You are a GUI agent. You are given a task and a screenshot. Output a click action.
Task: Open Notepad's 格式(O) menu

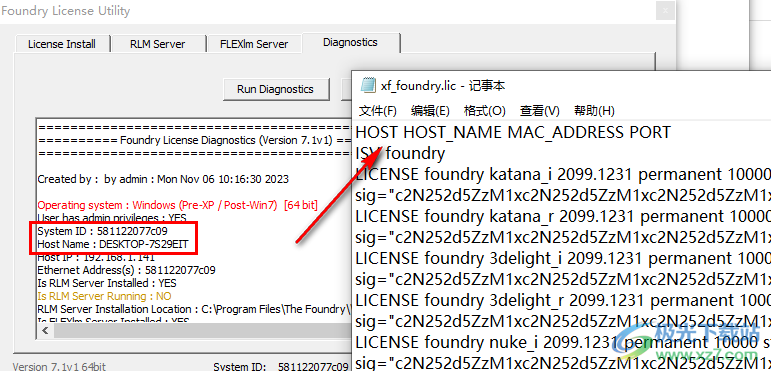coord(484,111)
